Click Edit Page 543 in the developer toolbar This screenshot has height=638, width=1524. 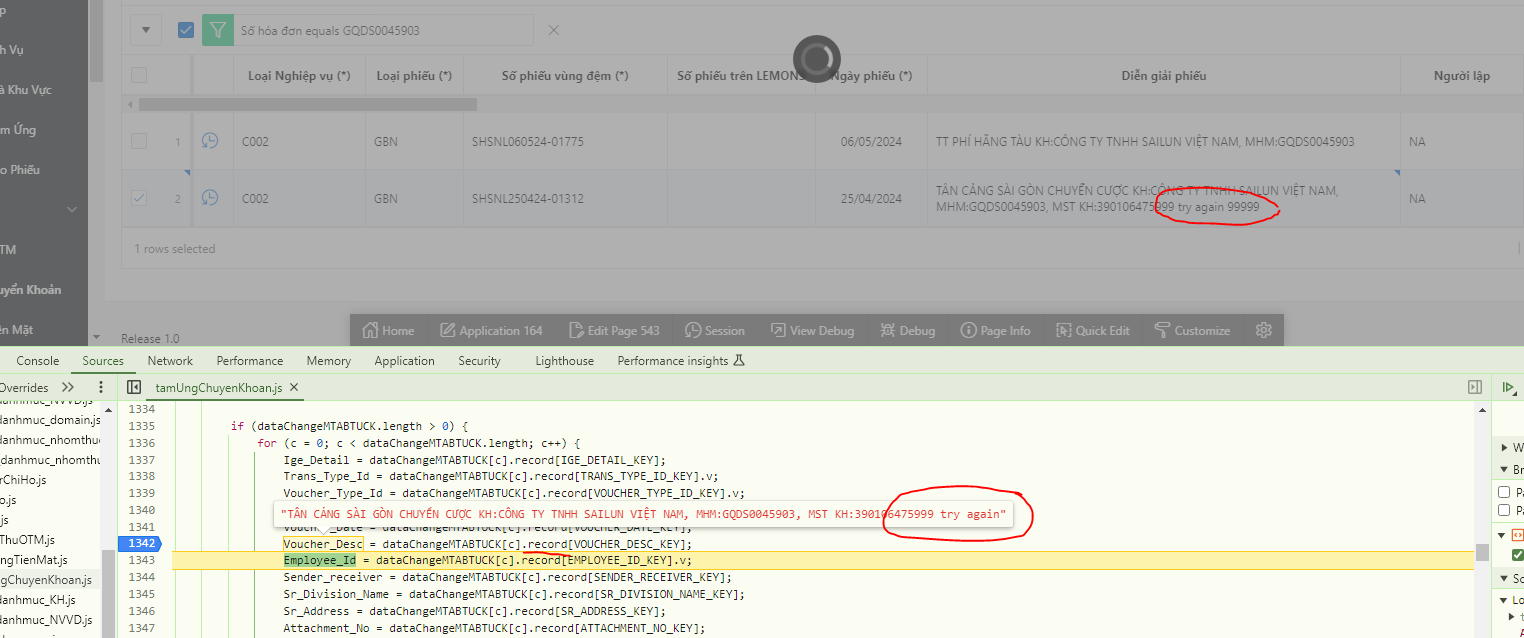point(614,330)
